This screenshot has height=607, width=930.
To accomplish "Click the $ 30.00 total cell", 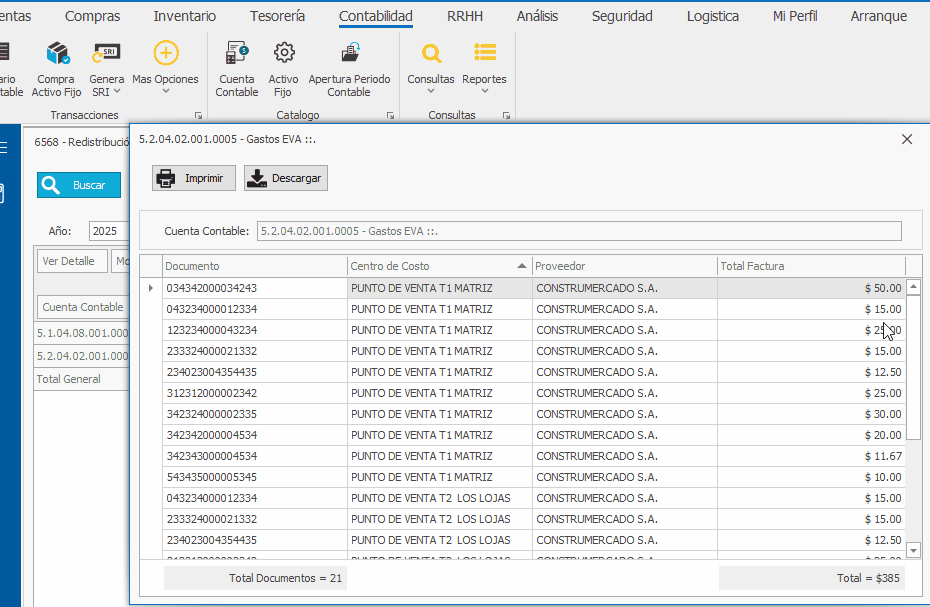I will point(811,414).
